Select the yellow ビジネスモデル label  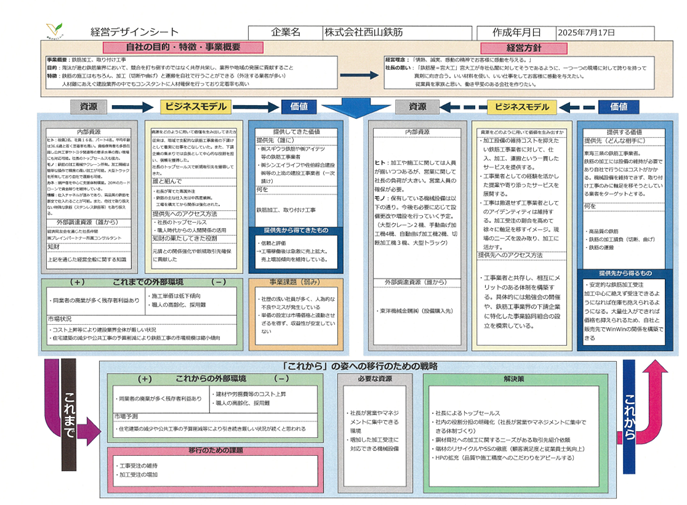coord(191,107)
